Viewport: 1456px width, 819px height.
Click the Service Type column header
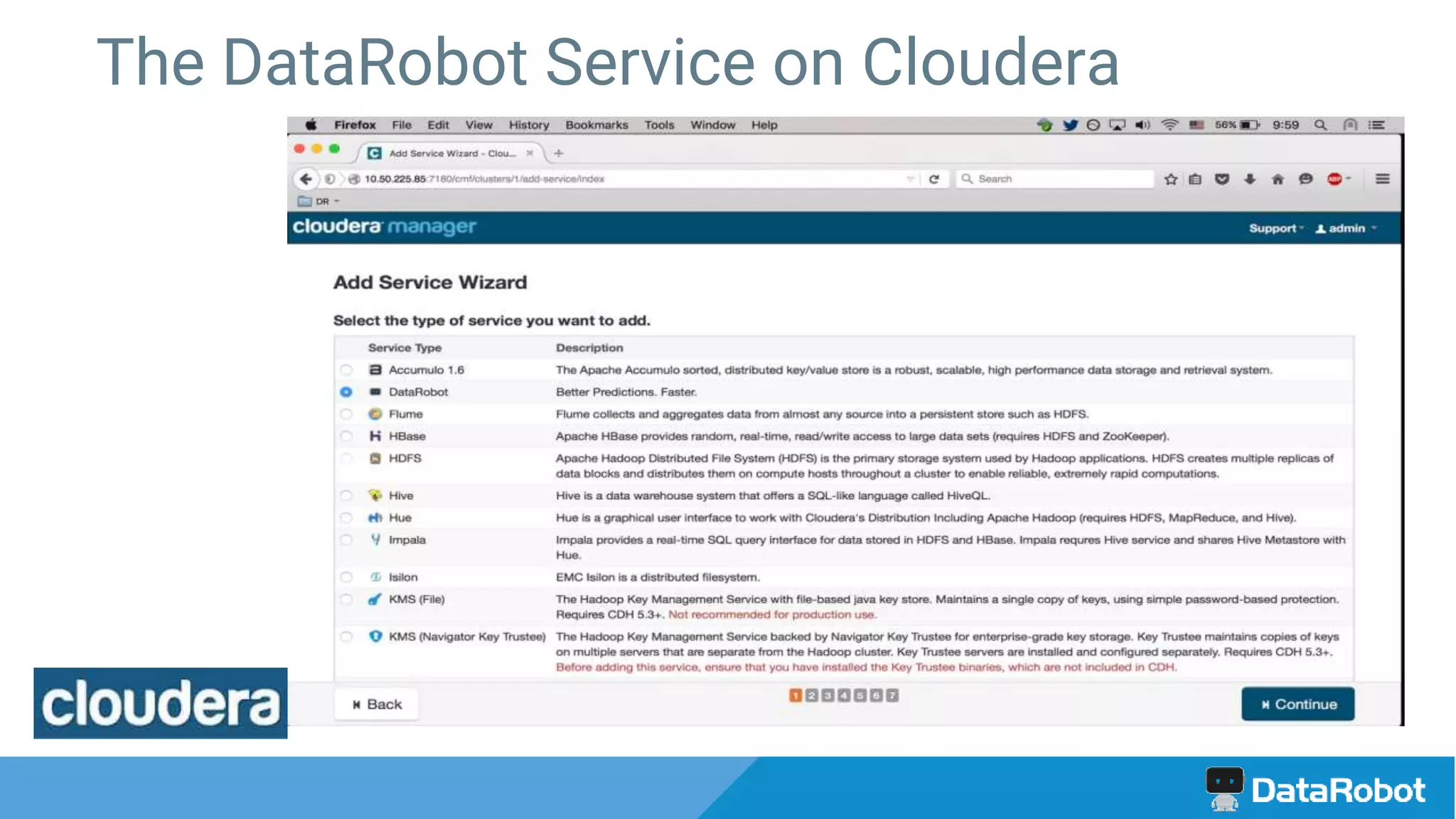[x=405, y=348]
